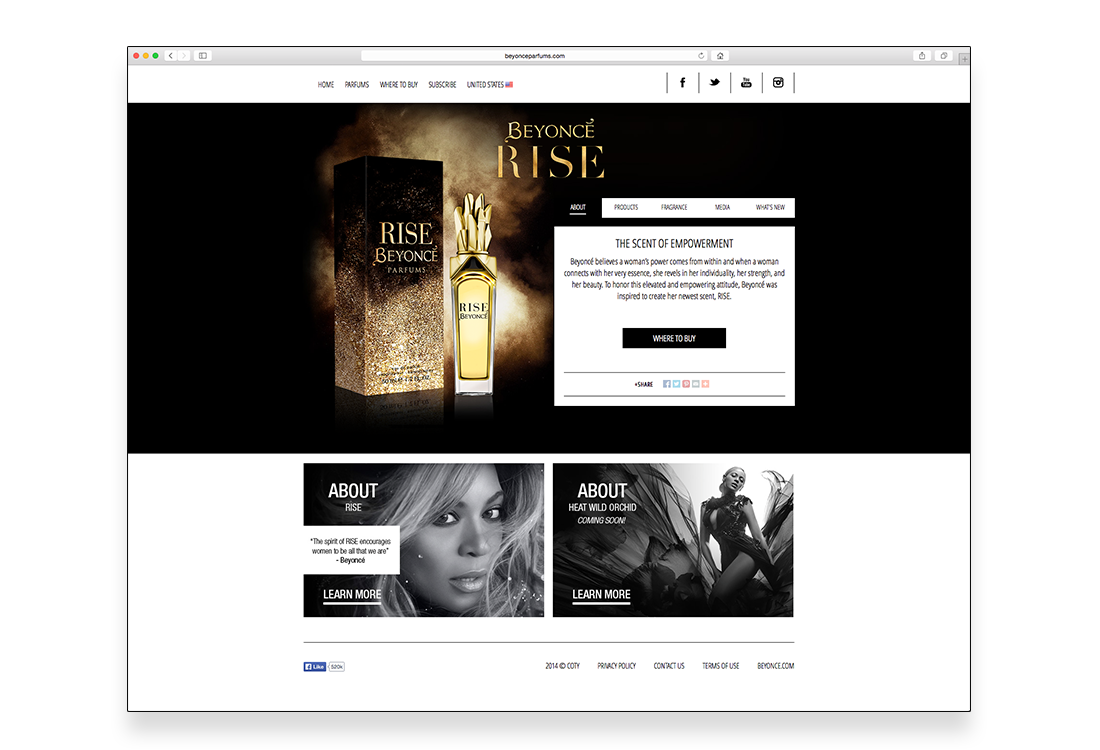
Task: Reload the page with the refresh icon
Action: pyautogui.click(x=701, y=55)
